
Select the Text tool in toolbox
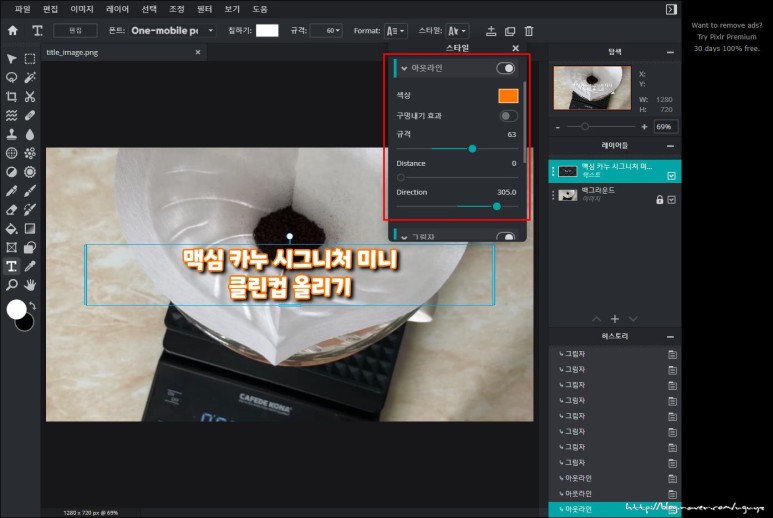click(x=11, y=266)
